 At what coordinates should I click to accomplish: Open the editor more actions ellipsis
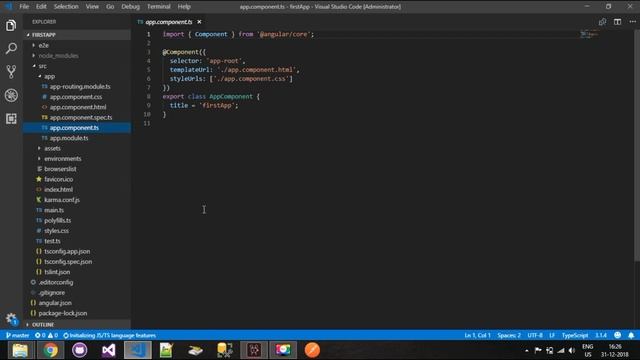(632, 22)
